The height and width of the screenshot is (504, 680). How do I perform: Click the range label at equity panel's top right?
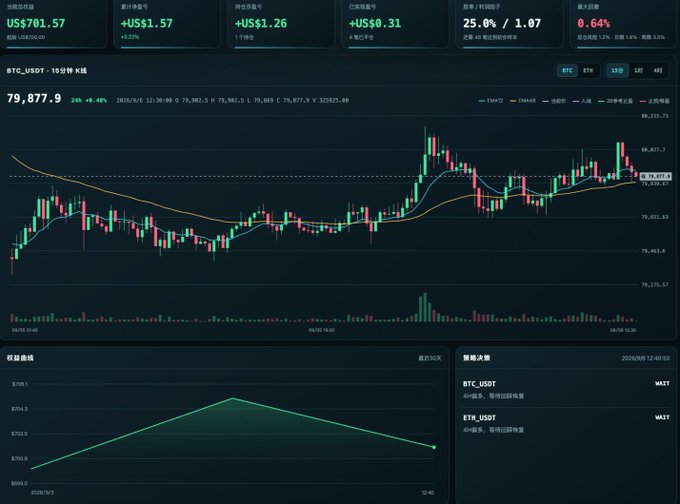tap(430, 358)
